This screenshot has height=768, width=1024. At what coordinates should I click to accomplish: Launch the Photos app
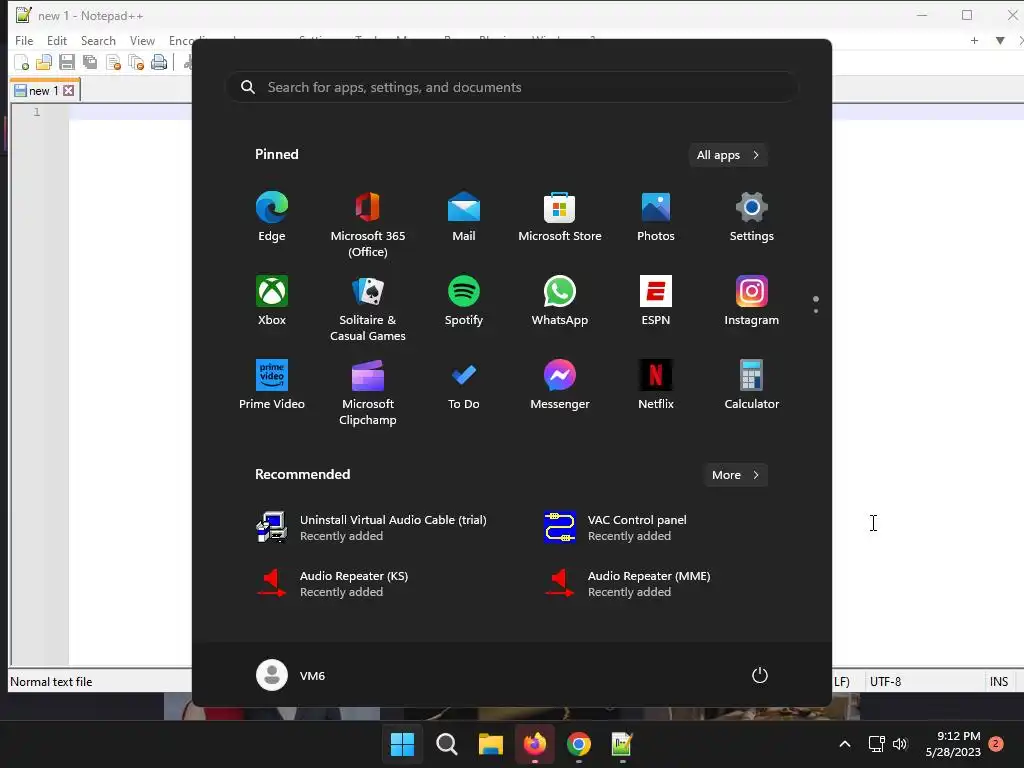(x=656, y=217)
